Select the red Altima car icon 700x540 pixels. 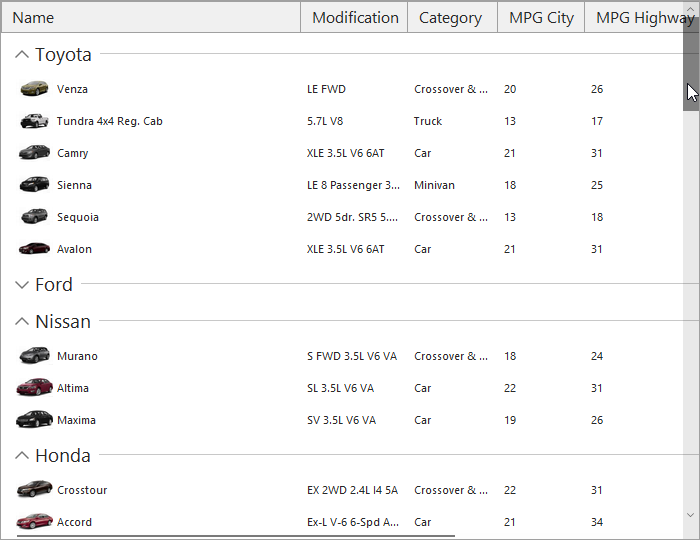[34, 387]
